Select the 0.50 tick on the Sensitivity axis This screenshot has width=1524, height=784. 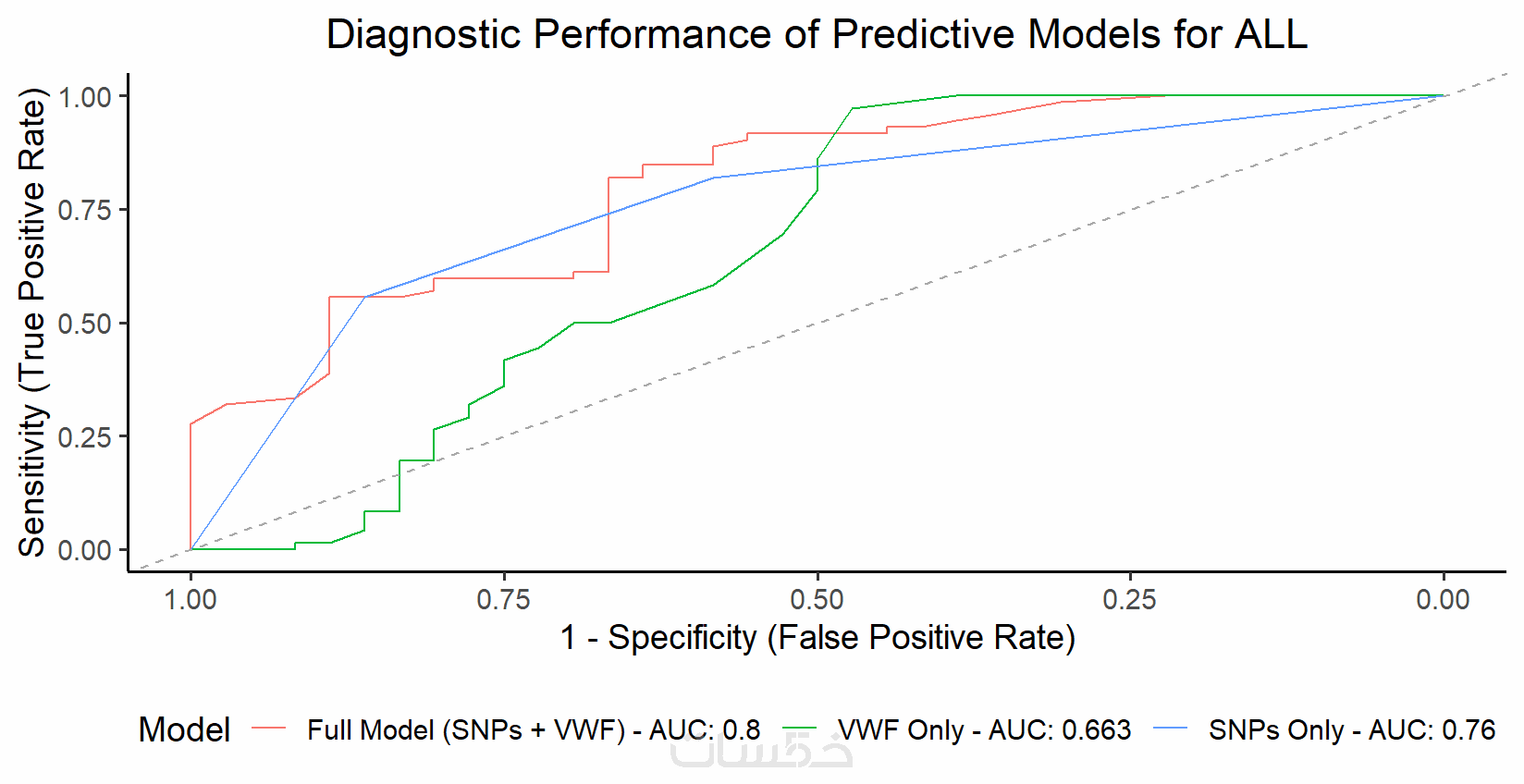point(85,324)
